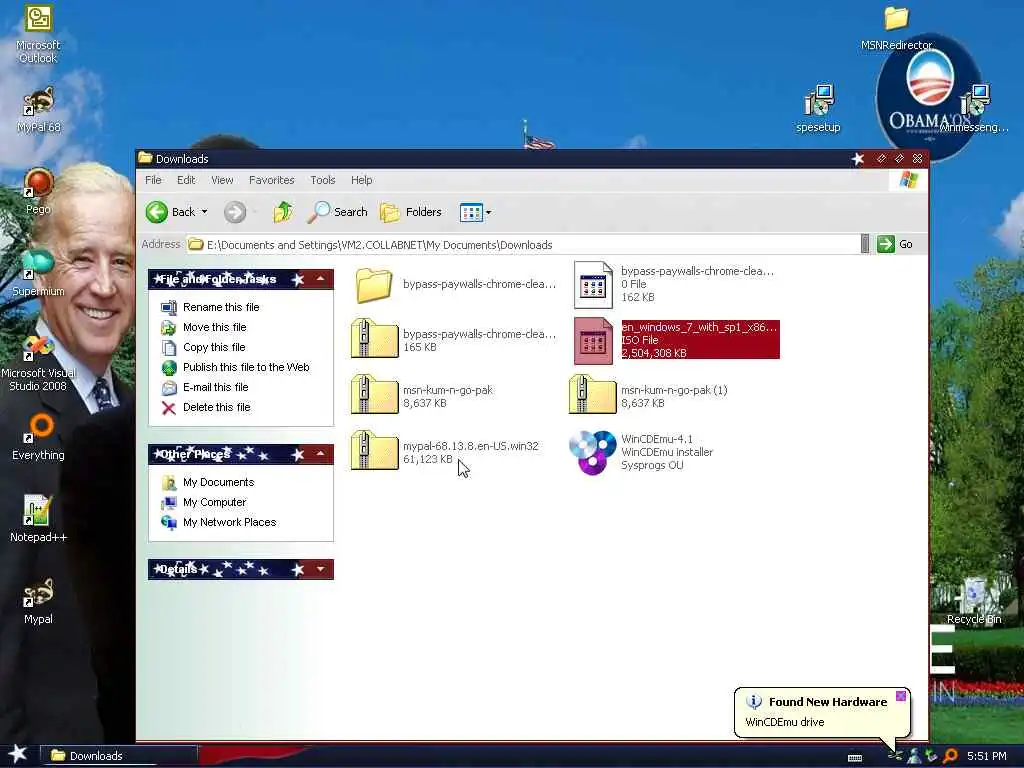Launch MyPal 68 desktop shortcut

tap(38, 110)
